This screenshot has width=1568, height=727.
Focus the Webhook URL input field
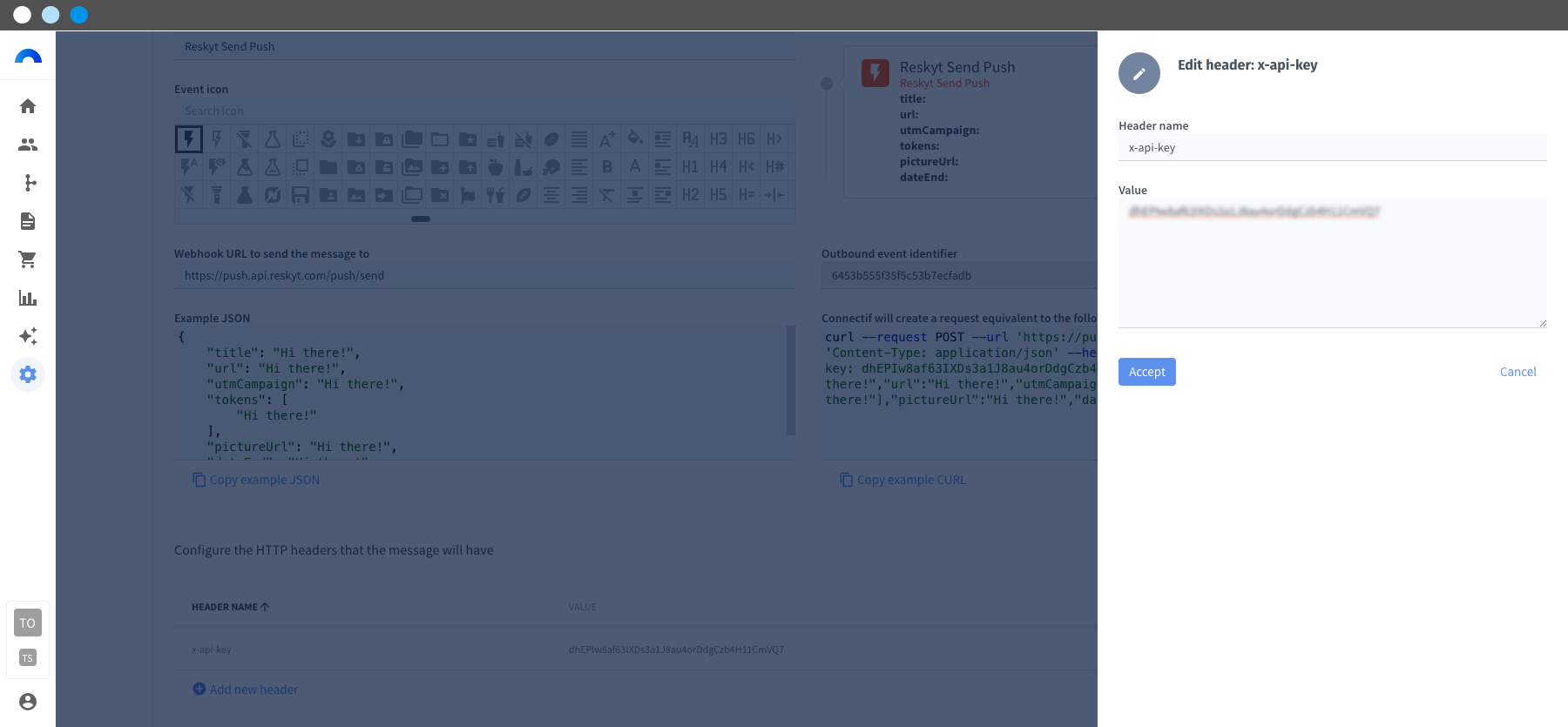pos(484,276)
